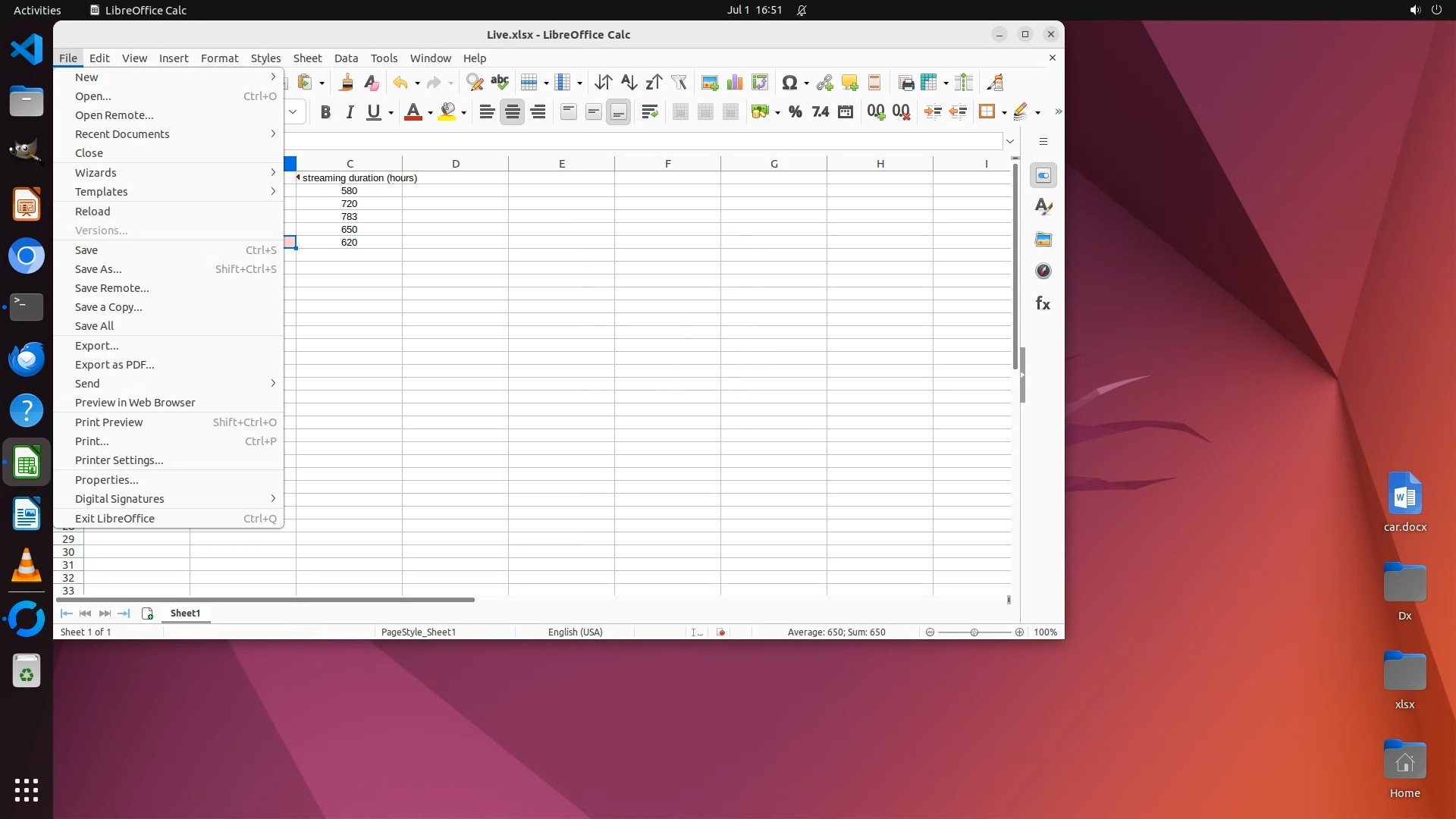Click the Sheet1 tab
Viewport: 1456px width, 819px height.
coord(185,613)
